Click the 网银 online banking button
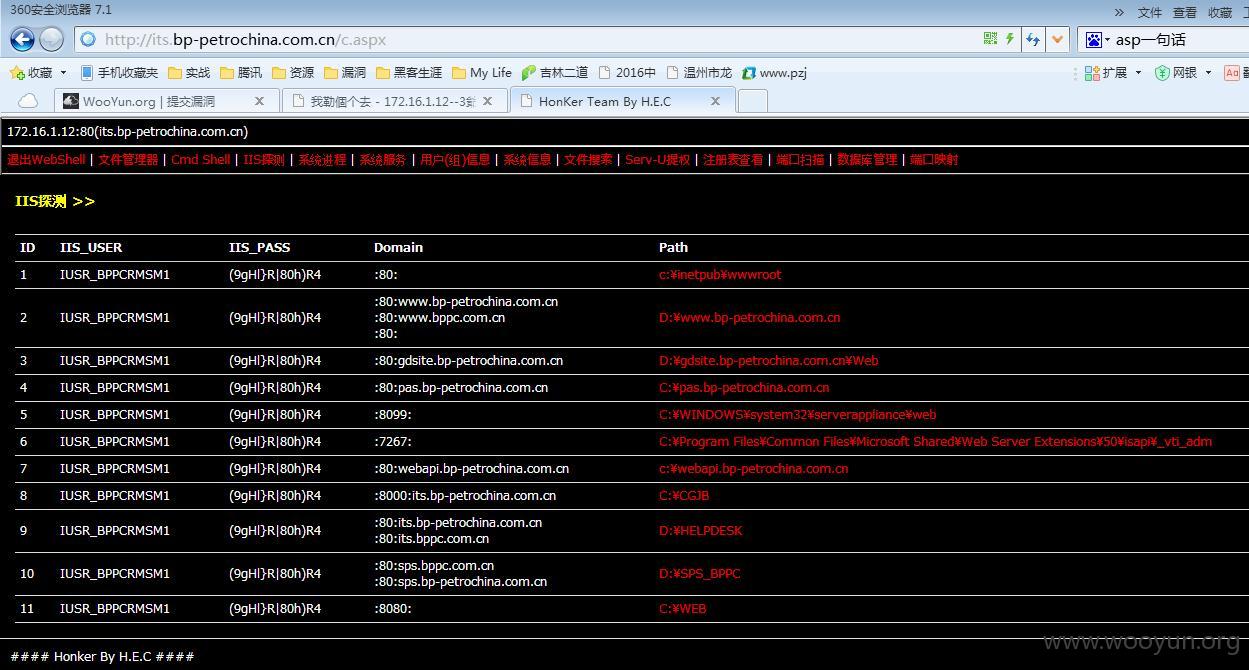 coord(1176,72)
